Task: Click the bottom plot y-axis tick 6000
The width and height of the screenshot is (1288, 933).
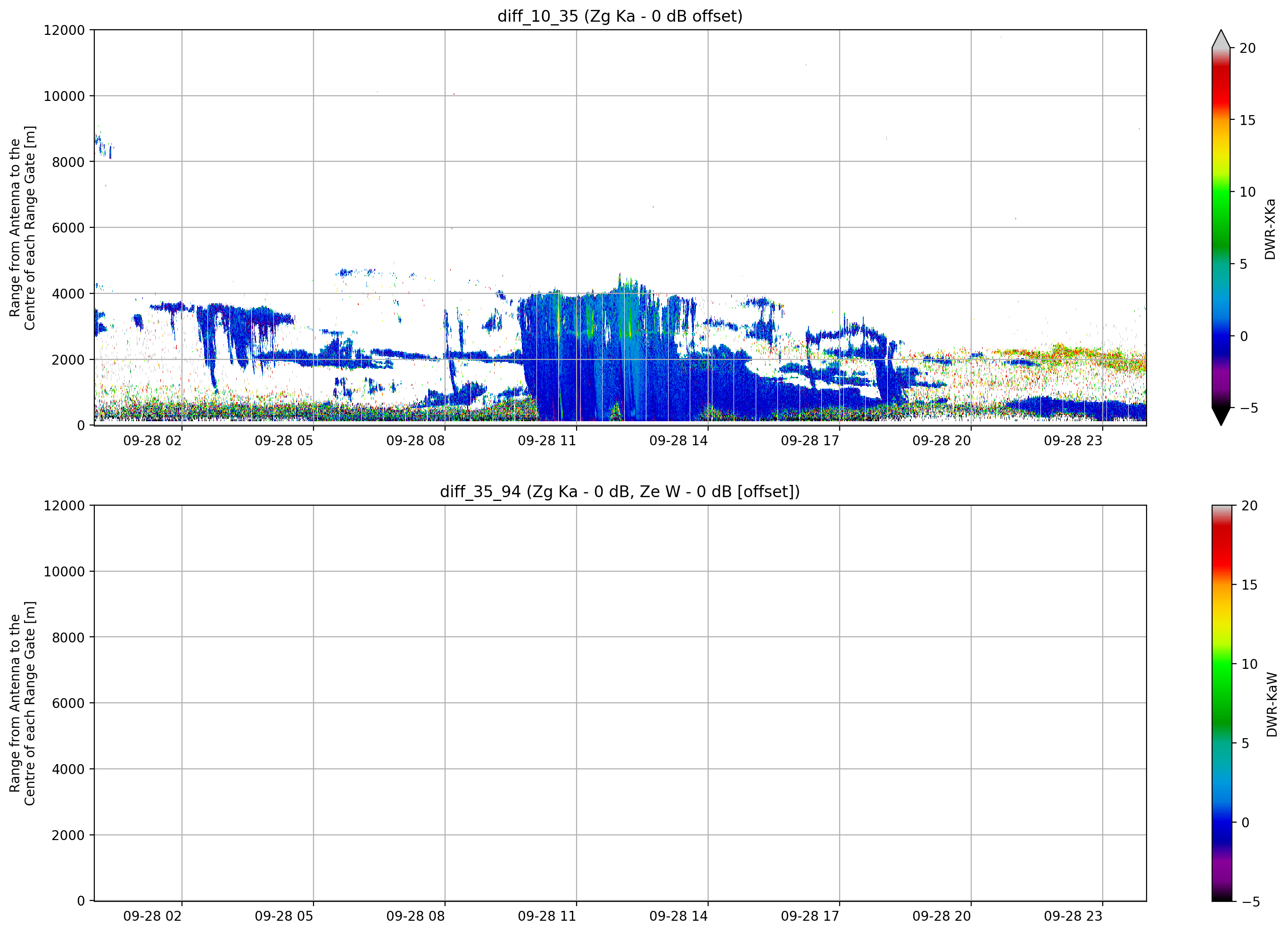Action: pos(68,703)
